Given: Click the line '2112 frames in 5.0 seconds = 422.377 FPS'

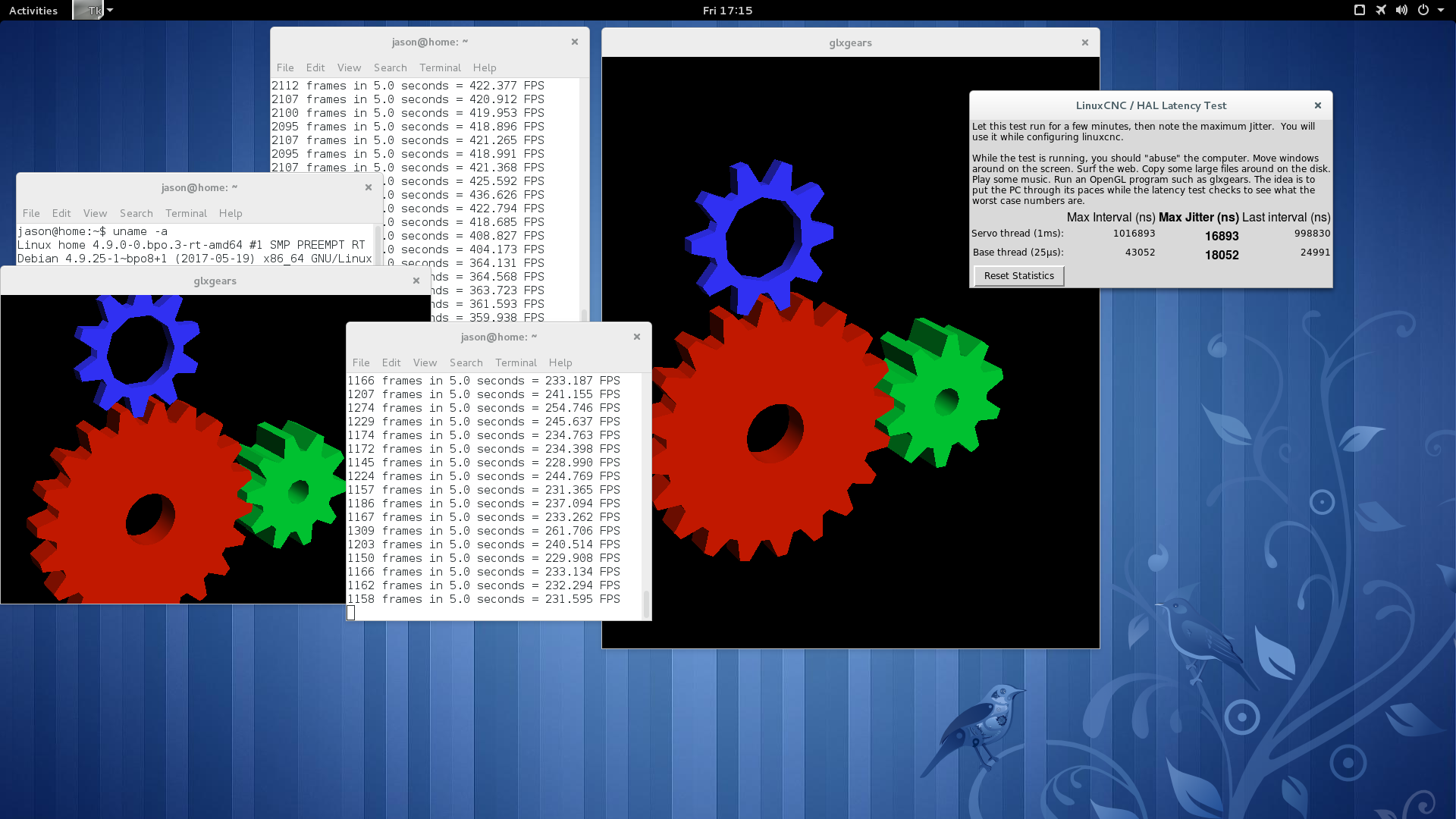Looking at the screenshot, I should coord(408,86).
